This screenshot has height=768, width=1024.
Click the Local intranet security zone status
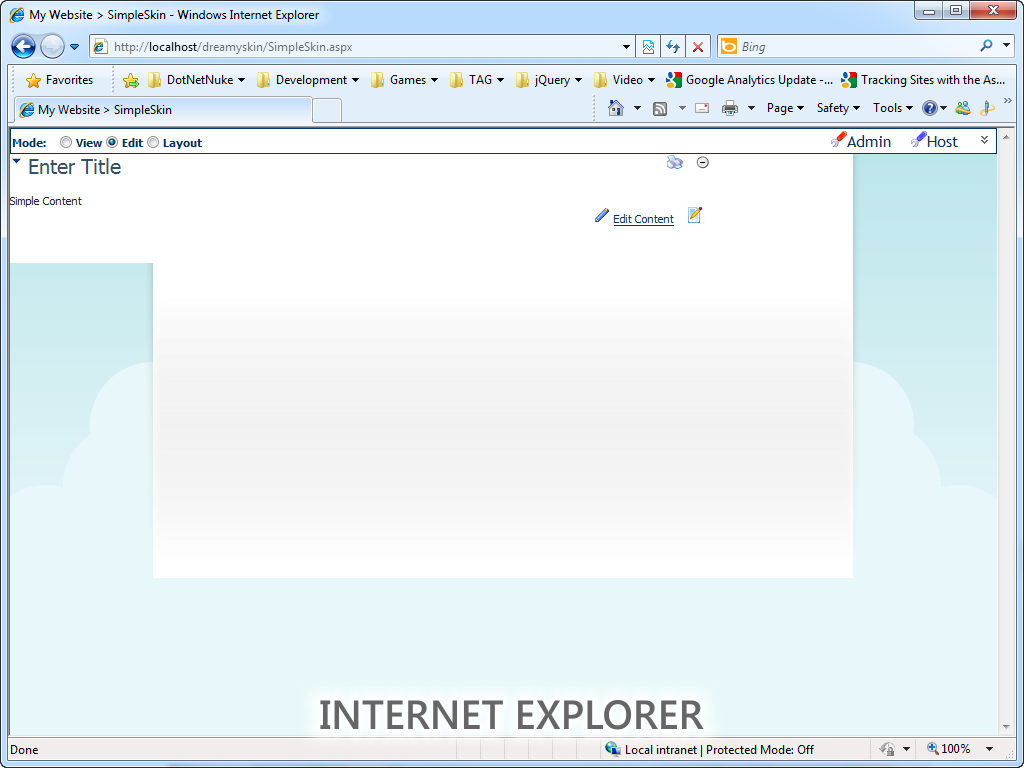710,750
